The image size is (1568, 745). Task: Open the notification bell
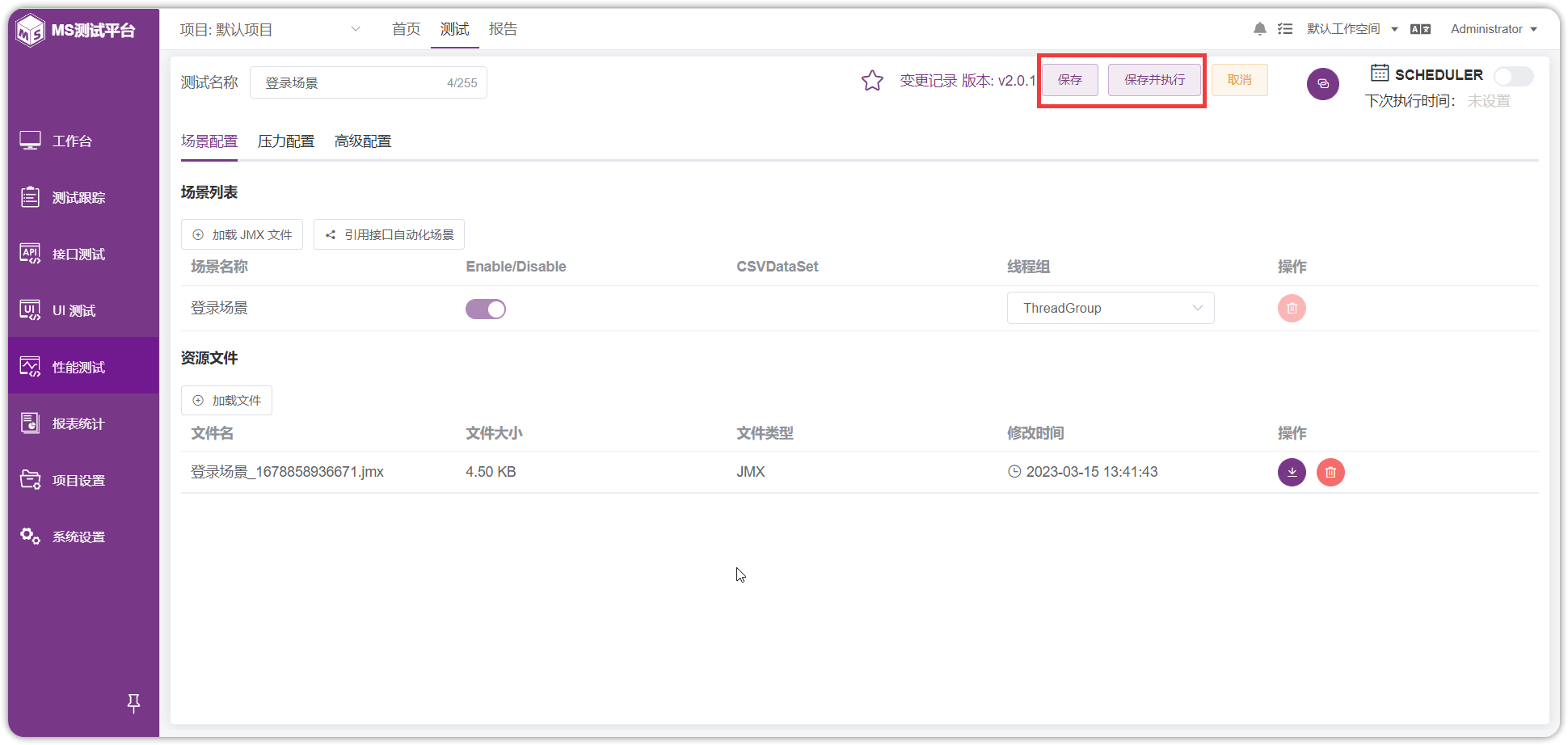(x=1259, y=29)
